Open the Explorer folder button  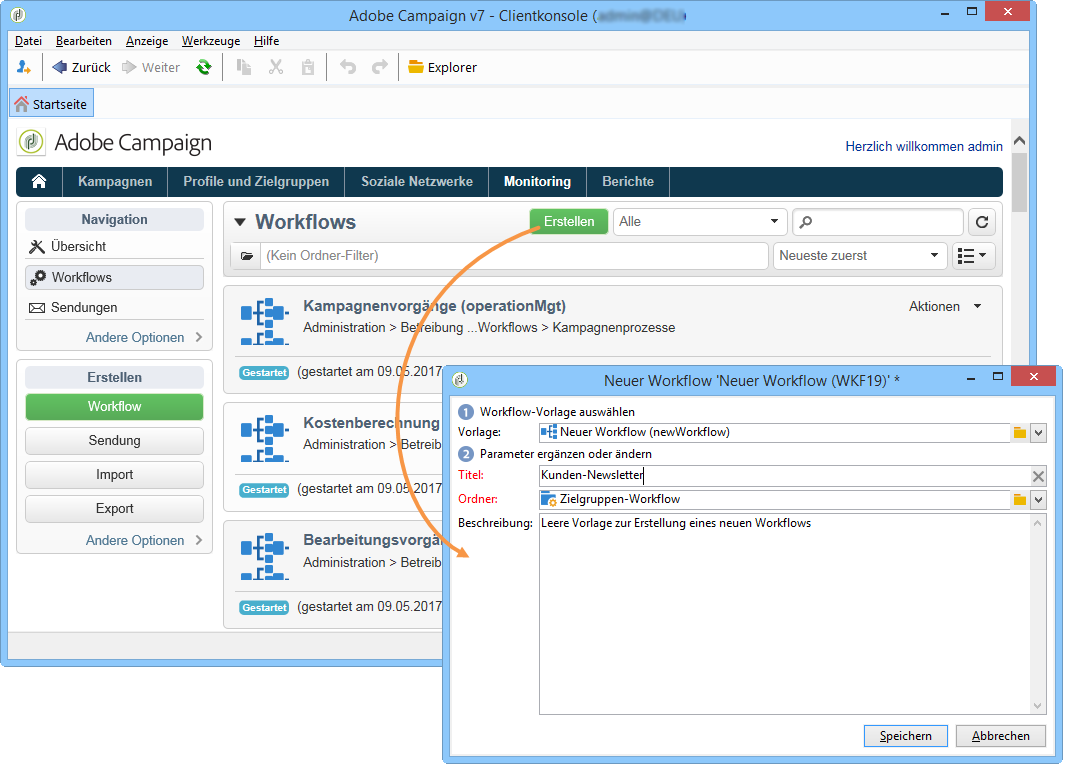442,67
